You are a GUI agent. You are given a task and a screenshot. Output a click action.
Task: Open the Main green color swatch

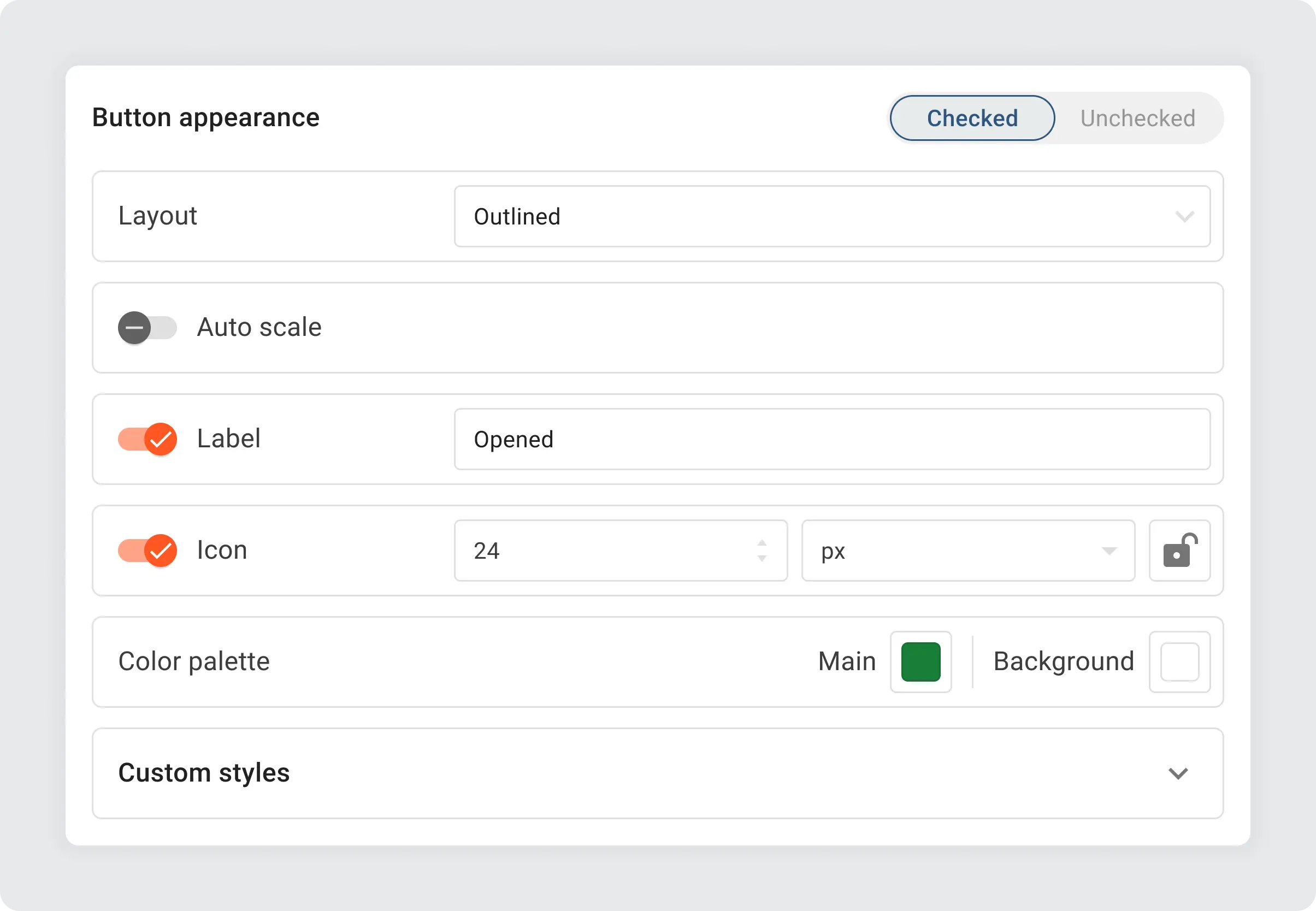920,661
